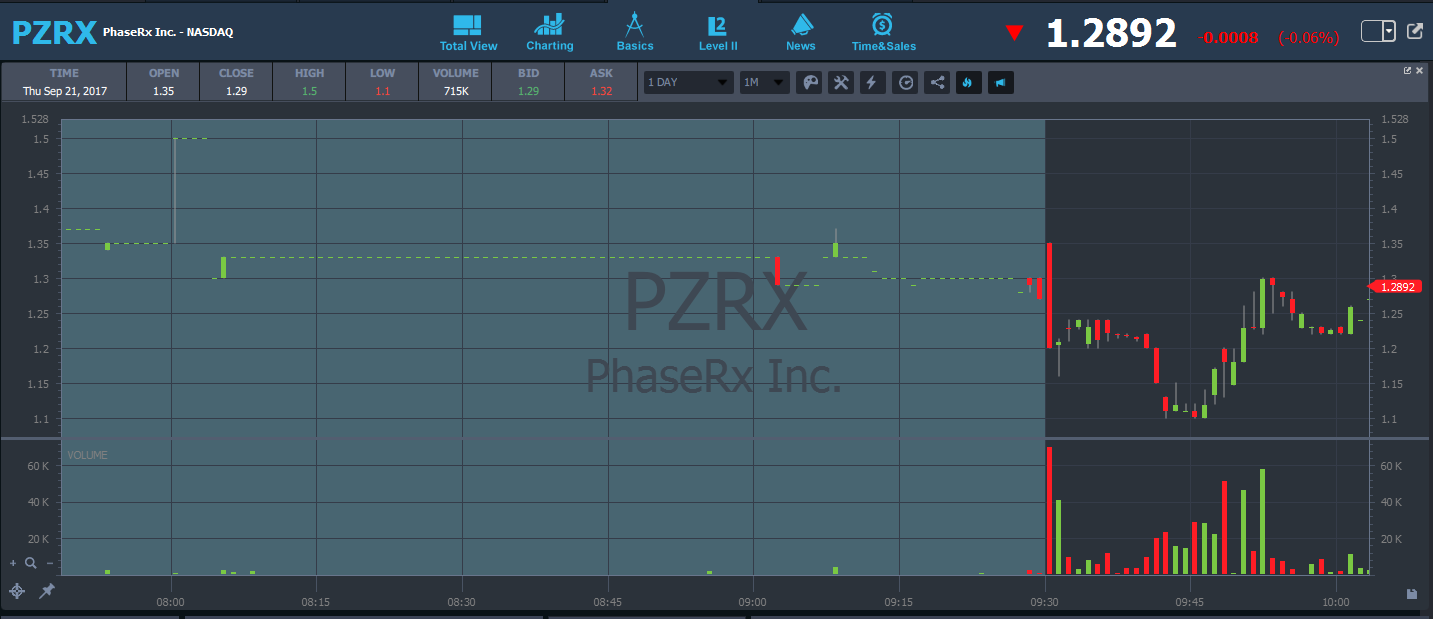Close the chart panel
Screen dimensions: 1433x619
pos(1420,70)
